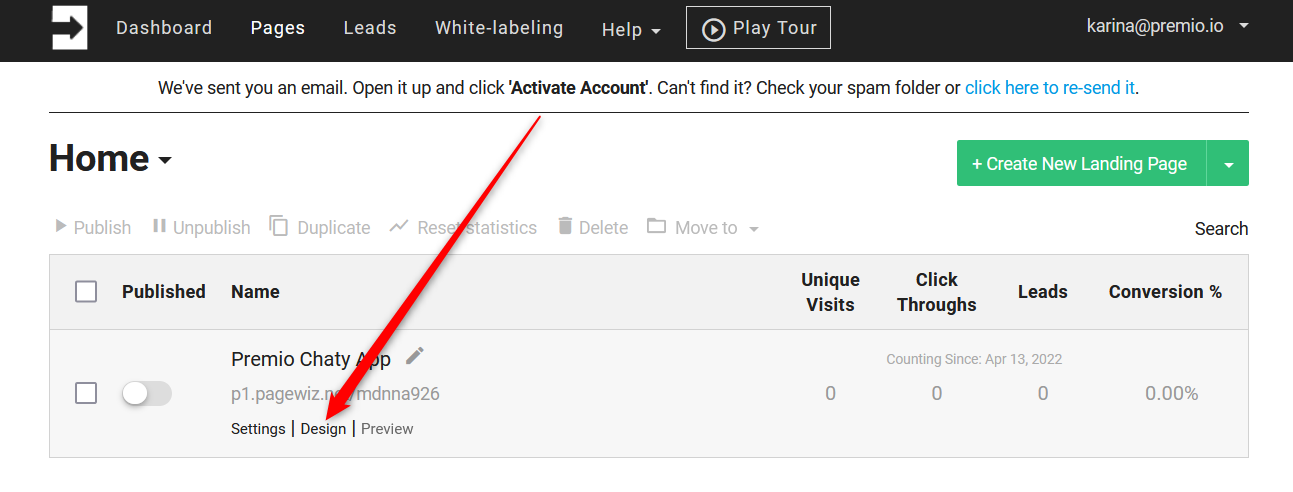Image resolution: width=1293 pixels, height=492 pixels.
Task: Go to the White-labeling page
Action: click(499, 28)
